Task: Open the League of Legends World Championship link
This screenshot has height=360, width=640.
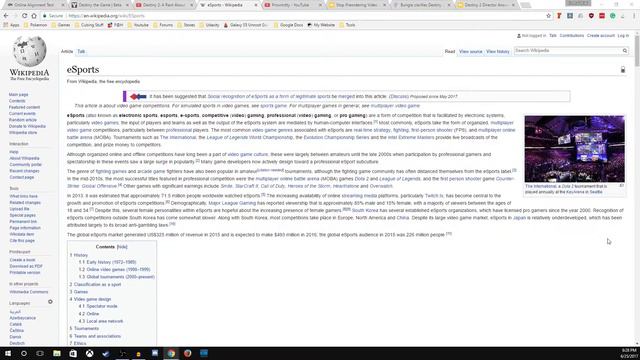Action: pos(250,138)
